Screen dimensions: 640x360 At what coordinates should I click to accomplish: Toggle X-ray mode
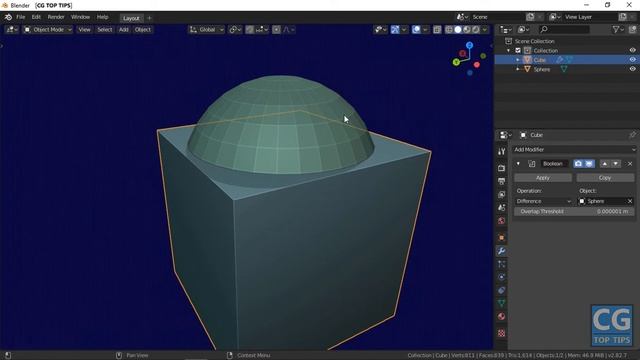click(x=437, y=30)
